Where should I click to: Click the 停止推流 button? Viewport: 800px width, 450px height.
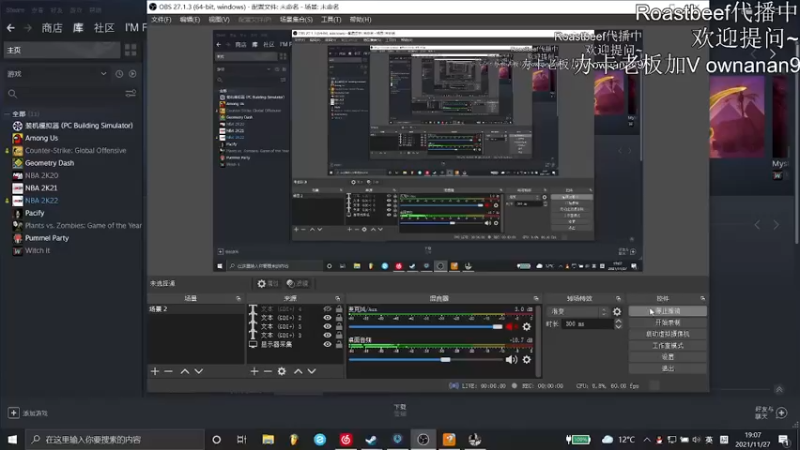tap(667, 311)
